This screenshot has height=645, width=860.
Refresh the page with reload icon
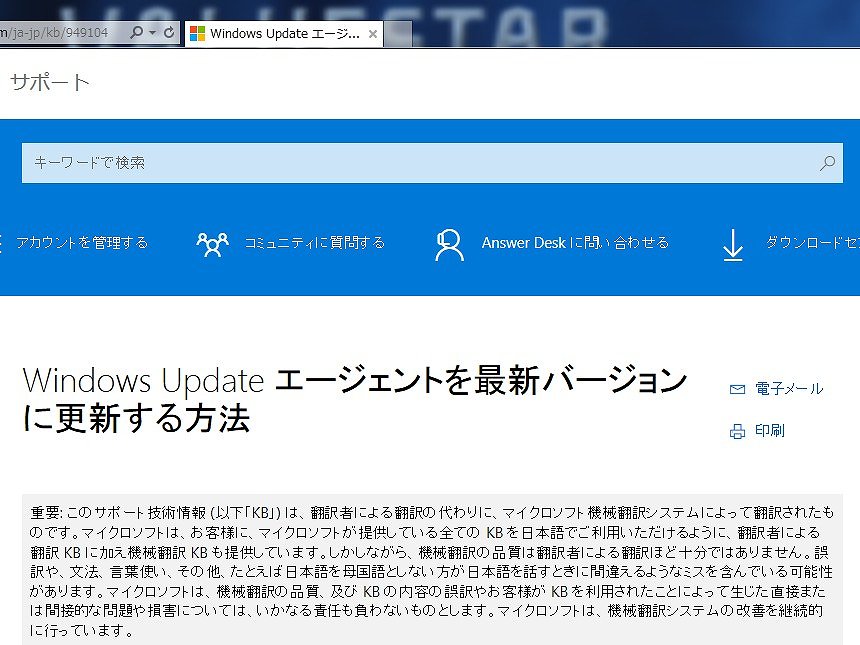pyautogui.click(x=169, y=33)
